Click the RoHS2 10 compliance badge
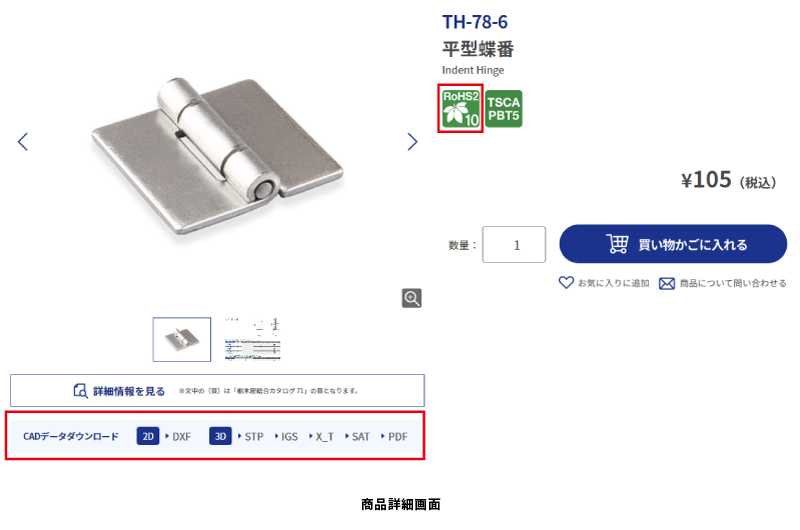 coord(460,108)
